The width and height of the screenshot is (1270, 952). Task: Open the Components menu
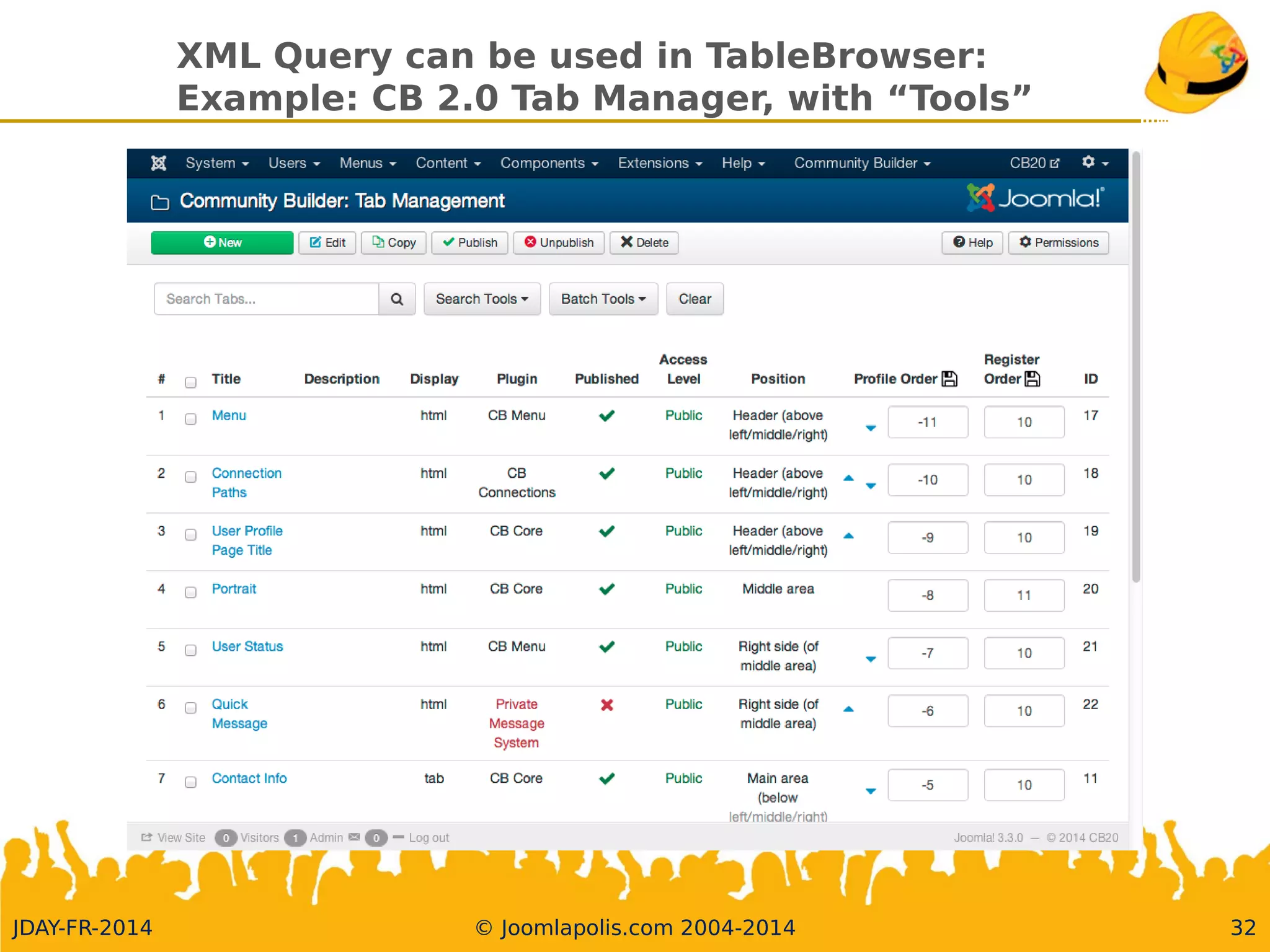coord(549,163)
